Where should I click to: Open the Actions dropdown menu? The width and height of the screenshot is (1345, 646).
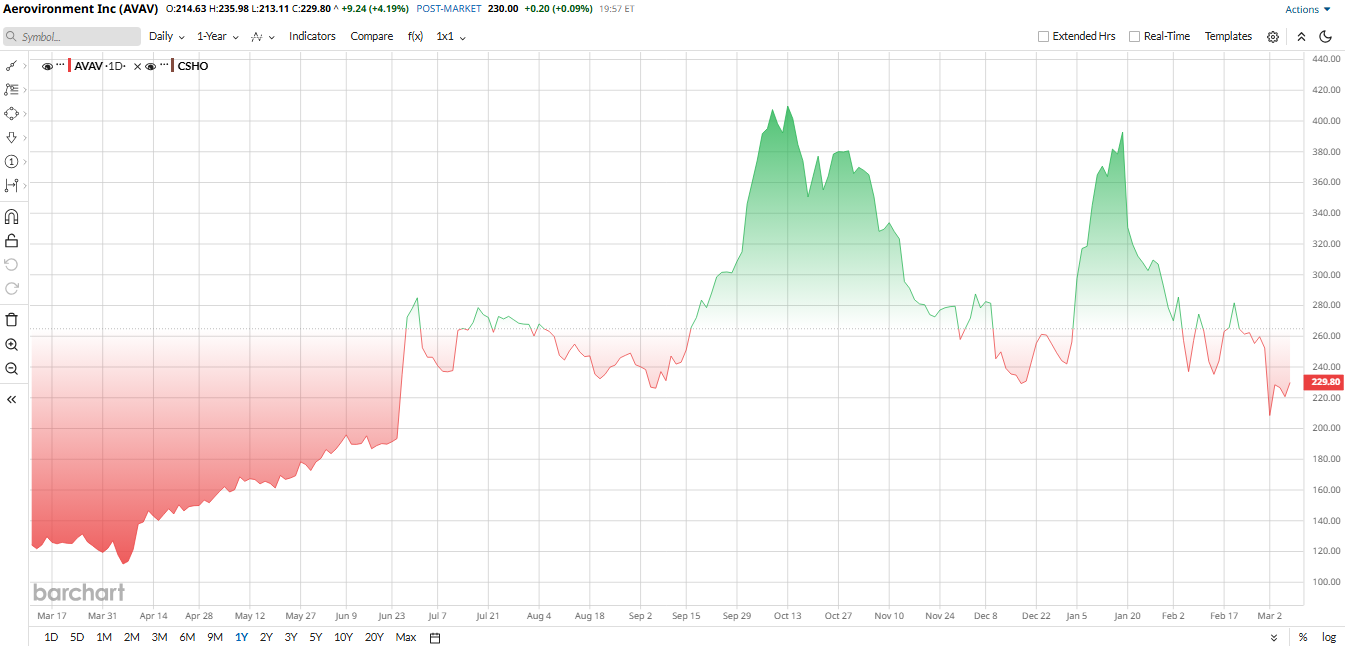(1308, 9)
